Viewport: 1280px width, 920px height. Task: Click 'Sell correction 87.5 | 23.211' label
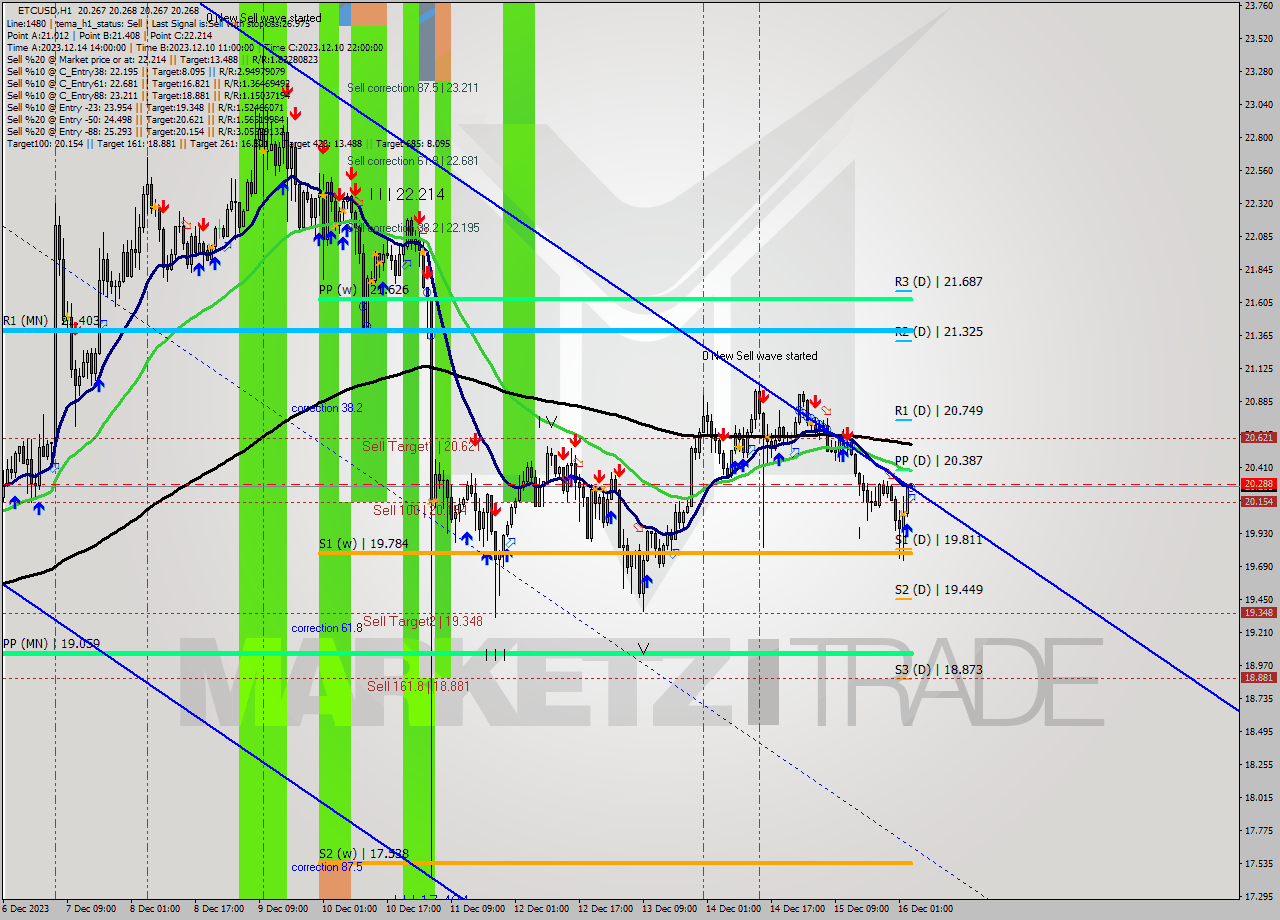(412, 88)
